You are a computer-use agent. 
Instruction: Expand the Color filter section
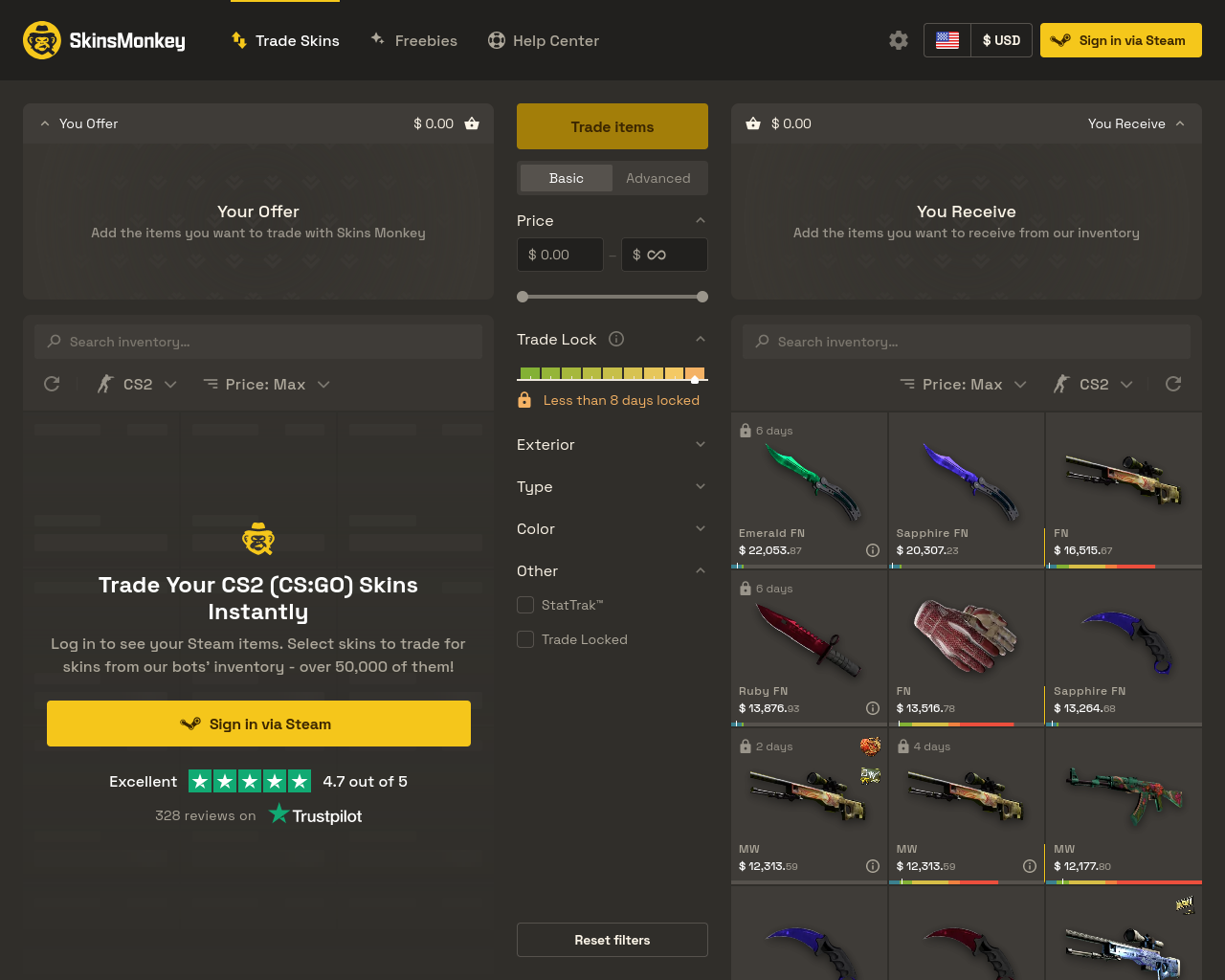(612, 528)
